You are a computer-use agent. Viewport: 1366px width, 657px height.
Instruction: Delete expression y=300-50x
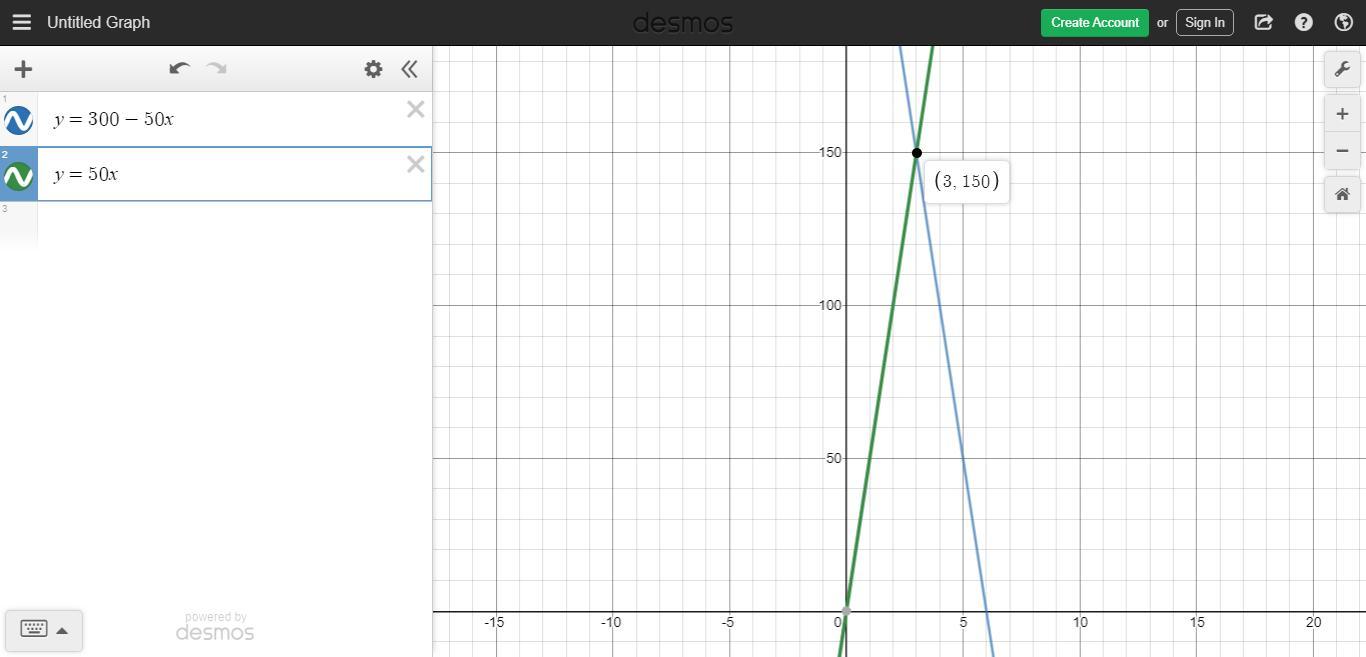(416, 110)
